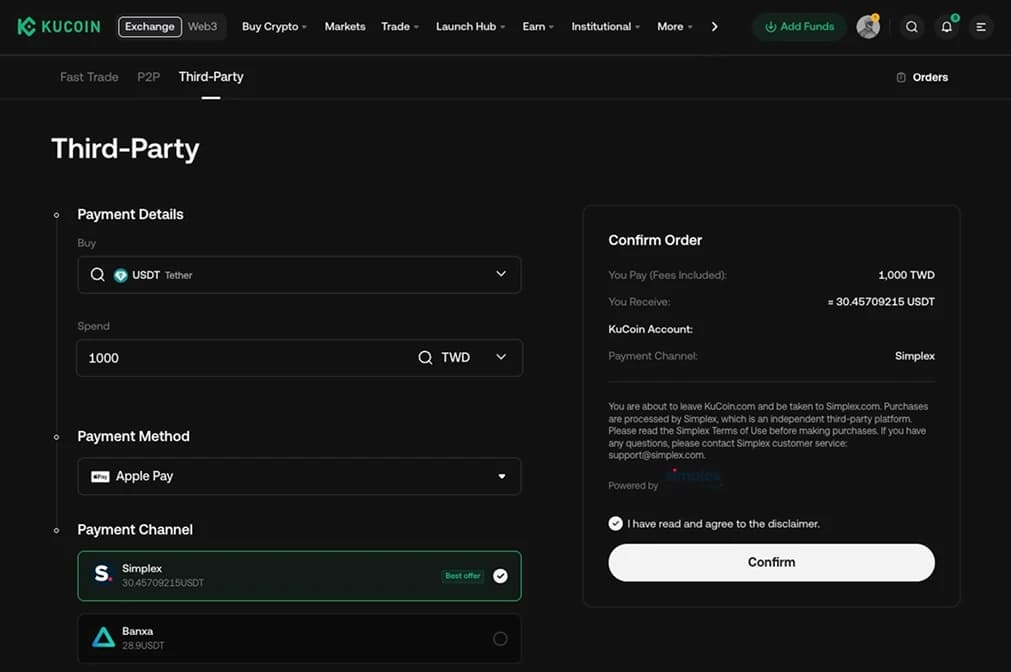The width and height of the screenshot is (1011, 672).
Task: Open the notifications bell
Action: [946, 27]
